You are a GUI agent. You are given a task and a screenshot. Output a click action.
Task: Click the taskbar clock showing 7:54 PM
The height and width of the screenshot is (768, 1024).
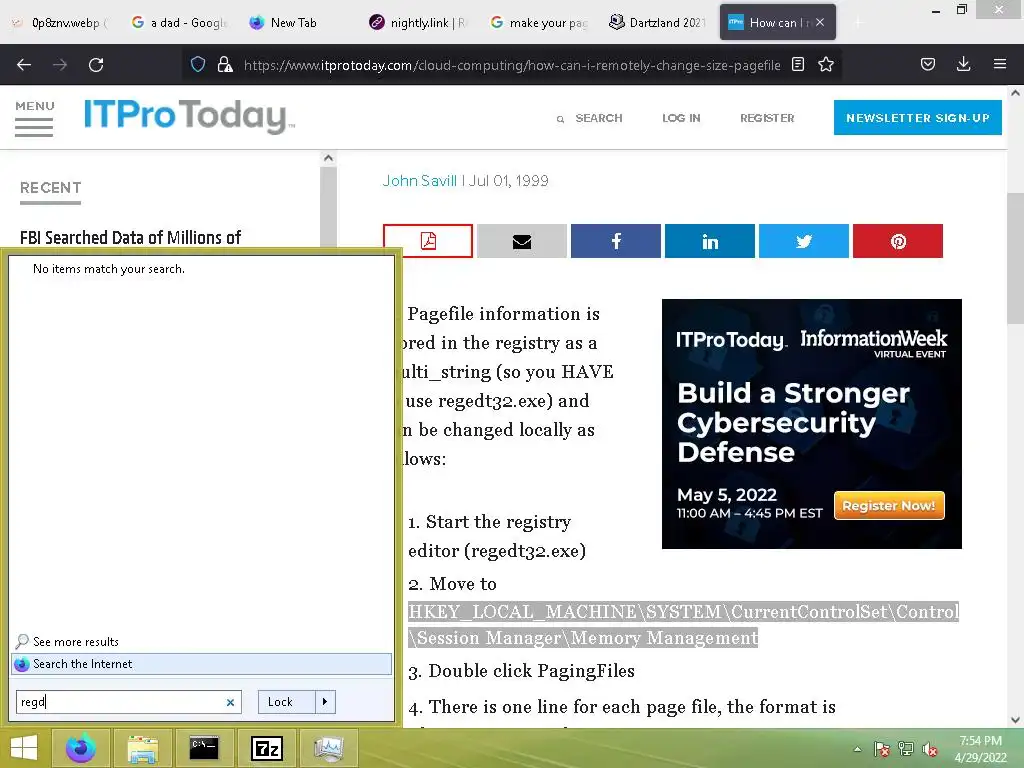click(980, 749)
